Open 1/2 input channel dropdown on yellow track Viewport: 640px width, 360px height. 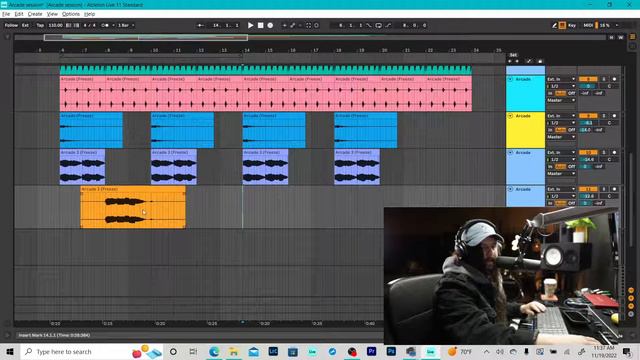point(561,123)
